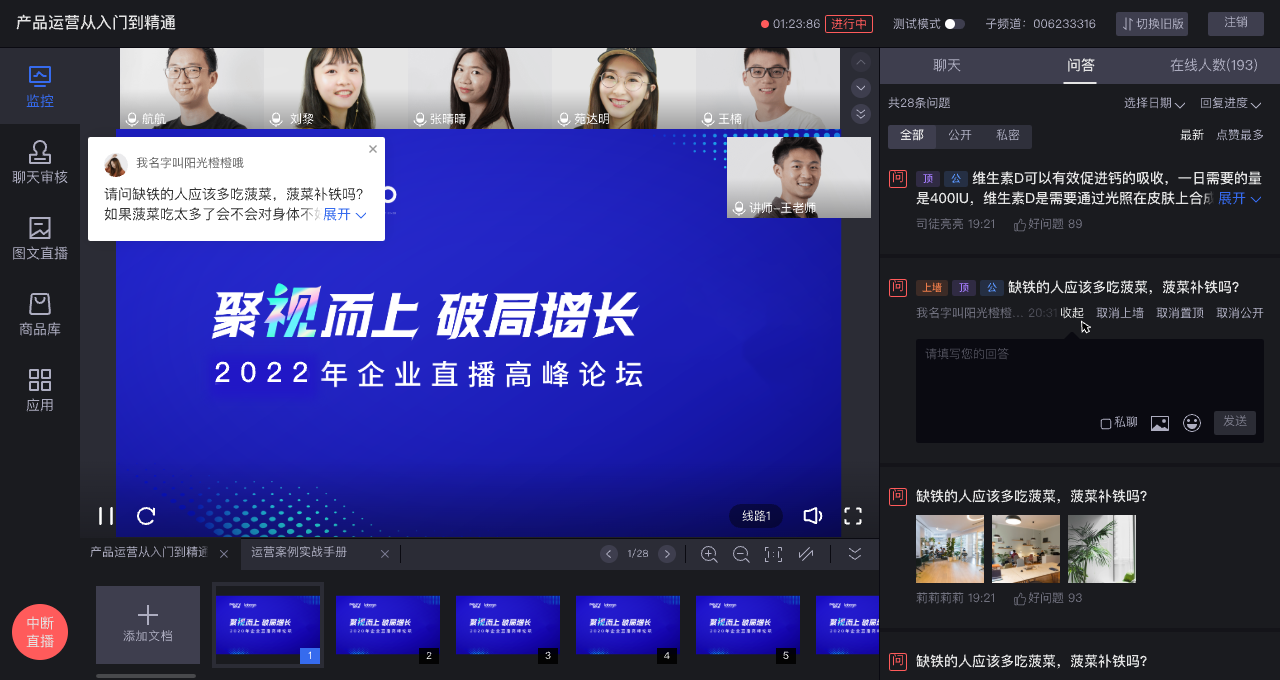Switch to the 聊天 tab
1280x680 pixels.
pyautogui.click(x=947, y=65)
